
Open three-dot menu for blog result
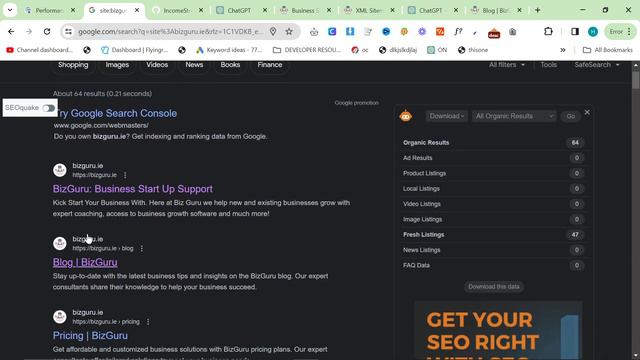pos(142,248)
